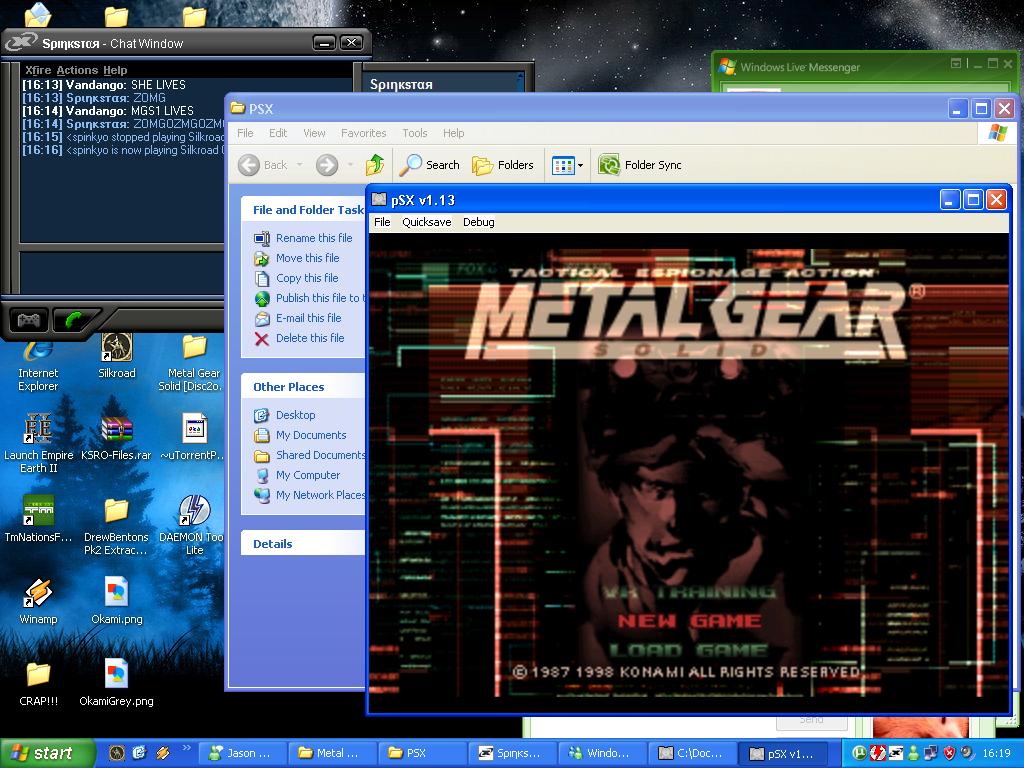Click the Delete this file link
The image size is (1024, 768).
coord(312,338)
